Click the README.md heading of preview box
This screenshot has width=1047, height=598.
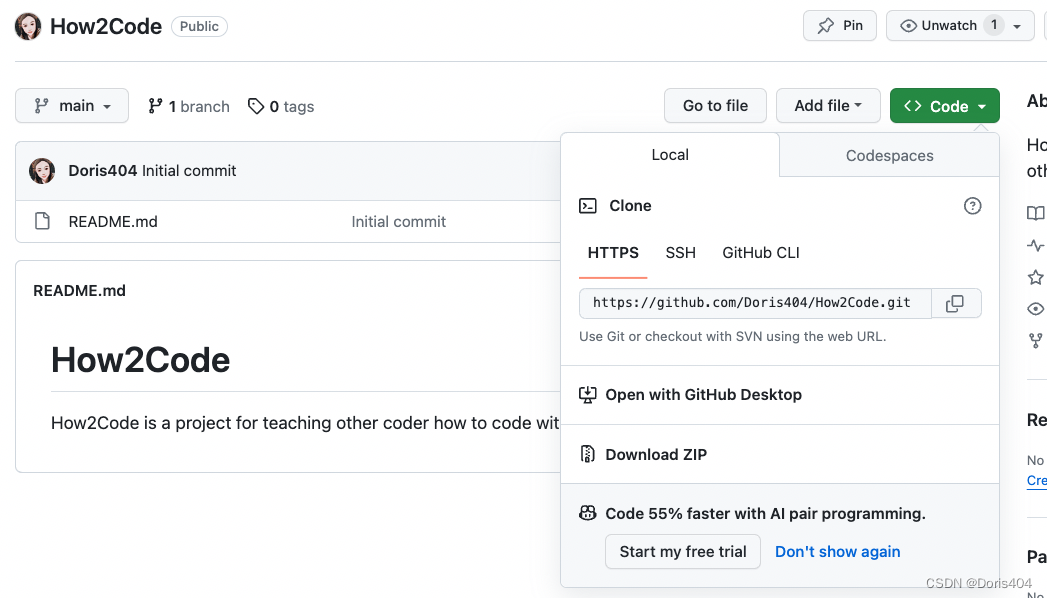[x=79, y=290]
